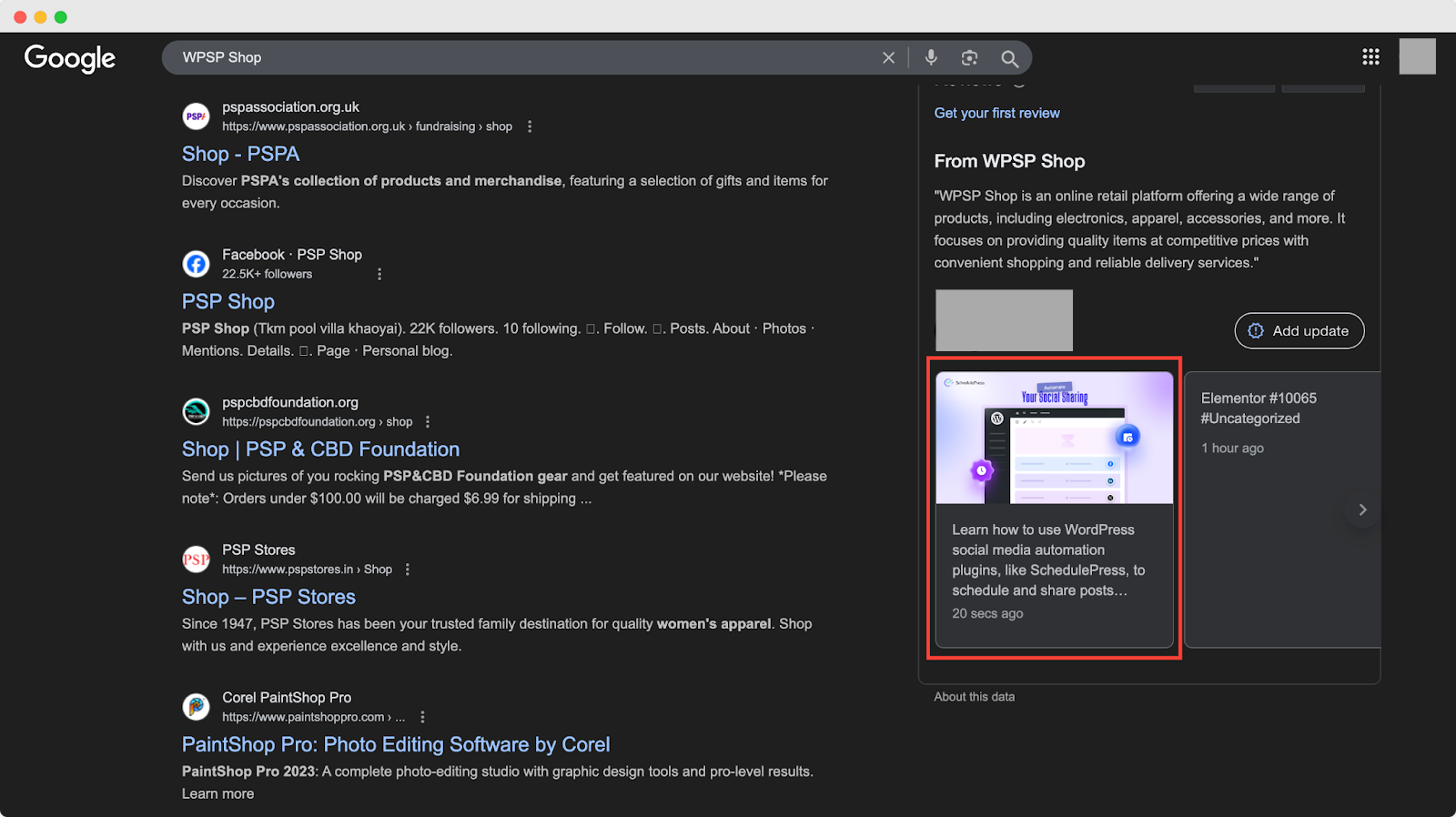Click the 22.5K+ followers text

(267, 274)
